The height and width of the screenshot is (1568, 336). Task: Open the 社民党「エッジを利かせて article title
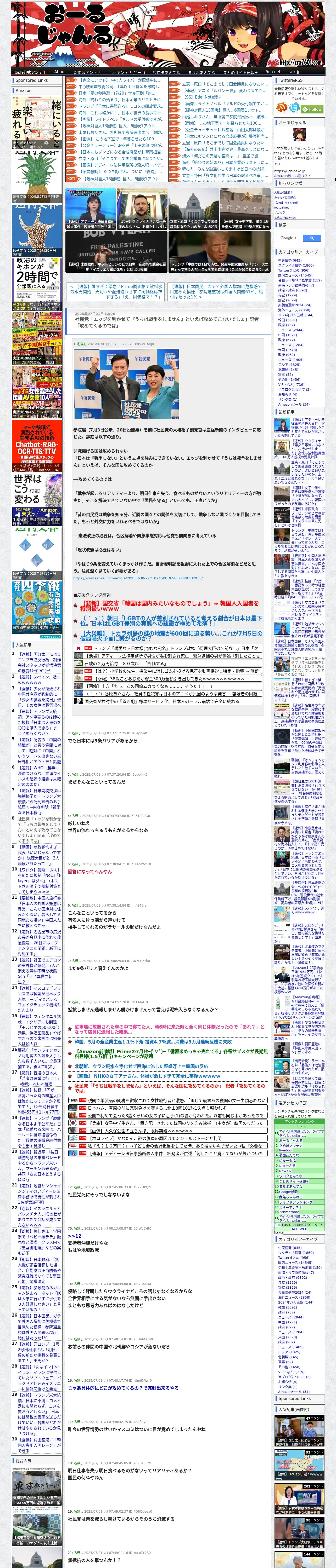166,322
